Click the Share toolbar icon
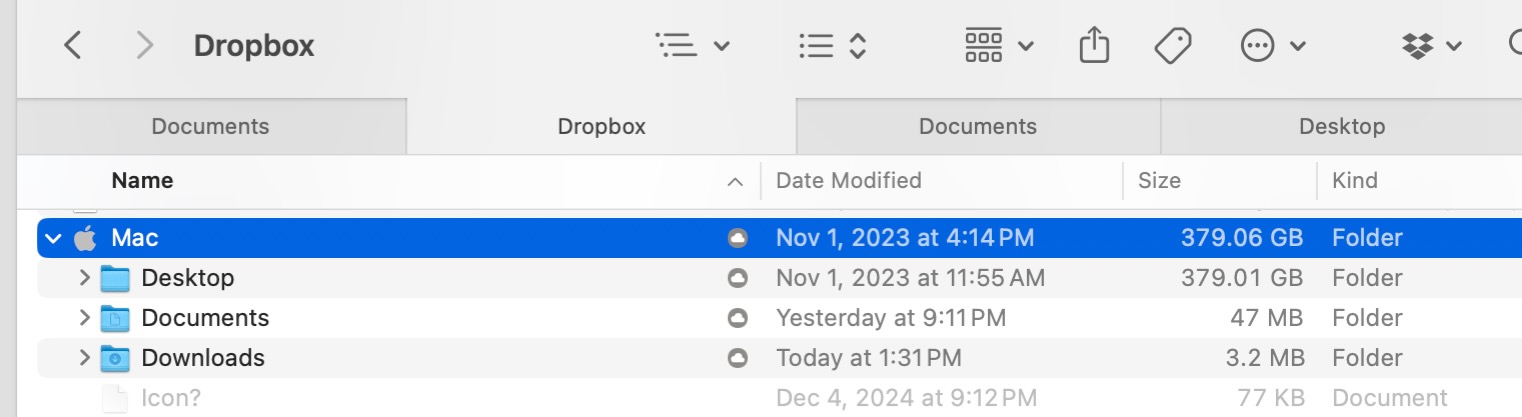The image size is (1522, 417). pos(1095,45)
